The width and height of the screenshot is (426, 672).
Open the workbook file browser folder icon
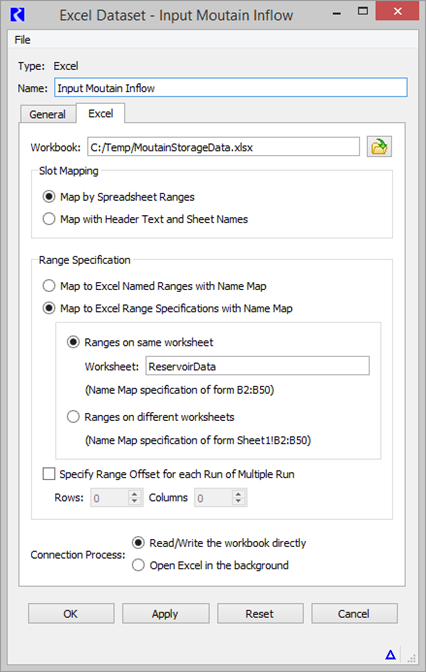click(379, 147)
